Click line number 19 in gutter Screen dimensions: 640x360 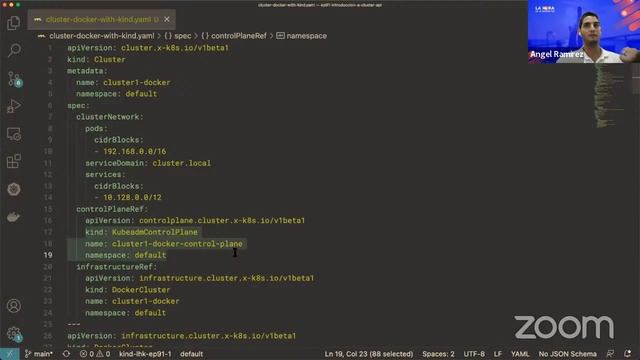point(48,255)
